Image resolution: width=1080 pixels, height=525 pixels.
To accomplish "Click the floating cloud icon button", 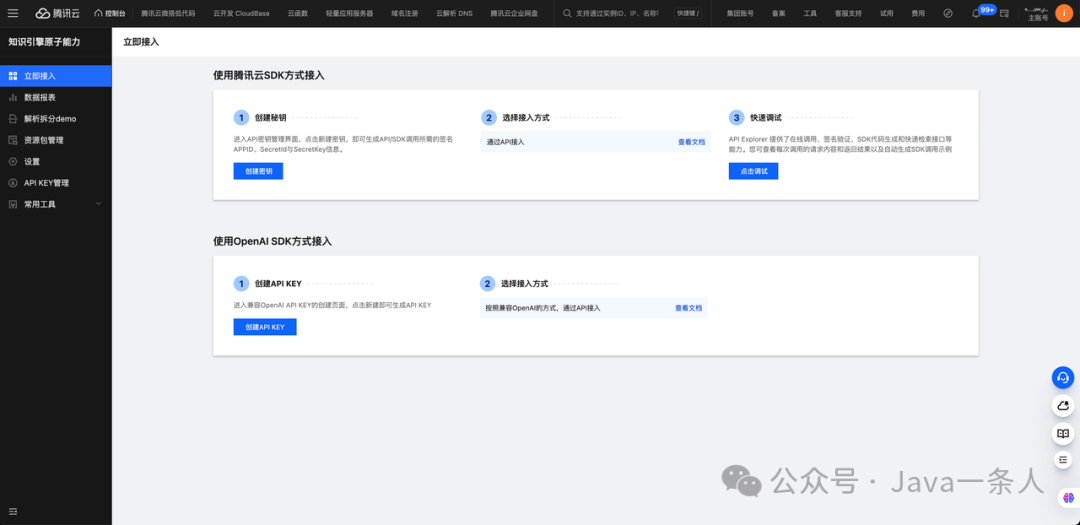I will point(1063,406).
